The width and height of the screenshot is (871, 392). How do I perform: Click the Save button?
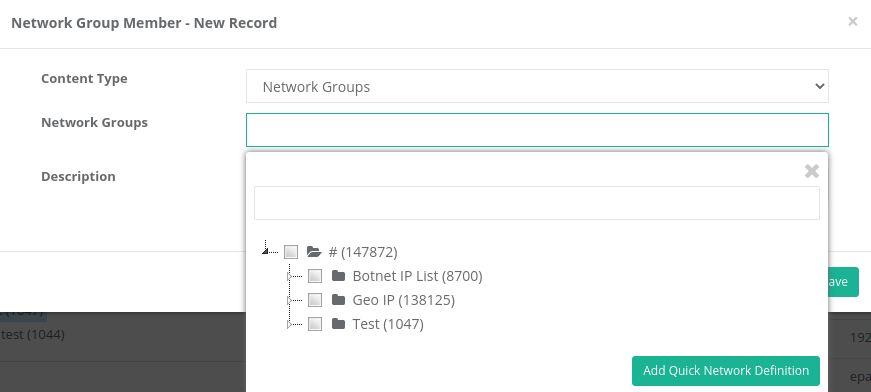839,282
